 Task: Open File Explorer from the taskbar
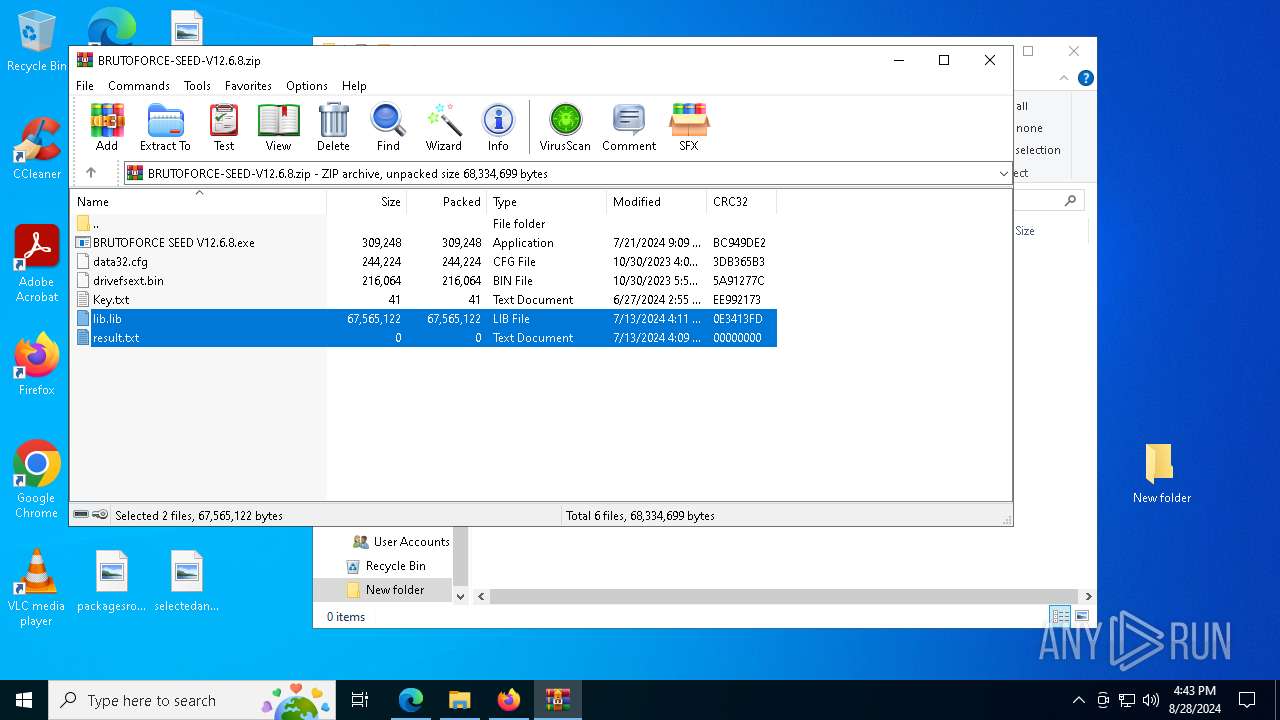(460, 700)
